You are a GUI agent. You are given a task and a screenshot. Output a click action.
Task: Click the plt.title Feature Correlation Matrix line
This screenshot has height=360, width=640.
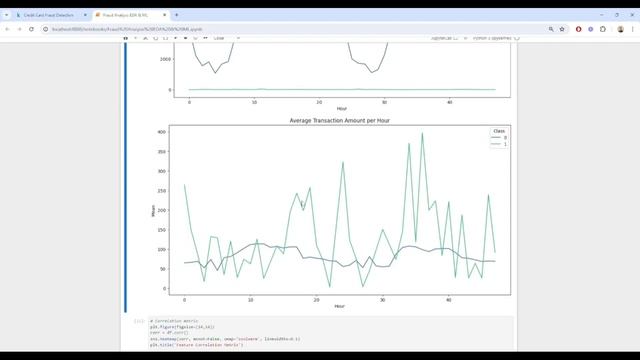click(x=196, y=345)
